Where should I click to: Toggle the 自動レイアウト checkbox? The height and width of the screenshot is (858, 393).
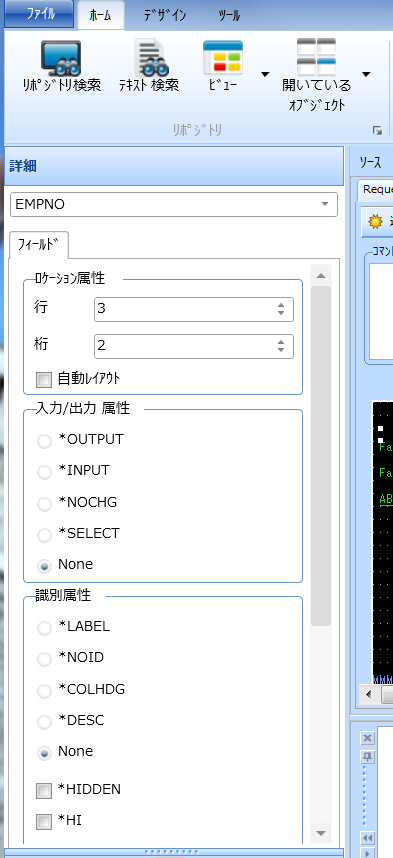point(43,379)
